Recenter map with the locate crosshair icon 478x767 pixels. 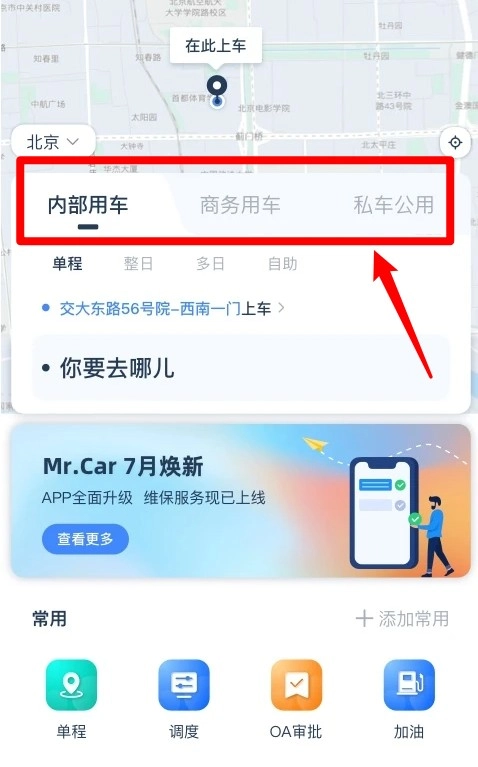pos(455,142)
